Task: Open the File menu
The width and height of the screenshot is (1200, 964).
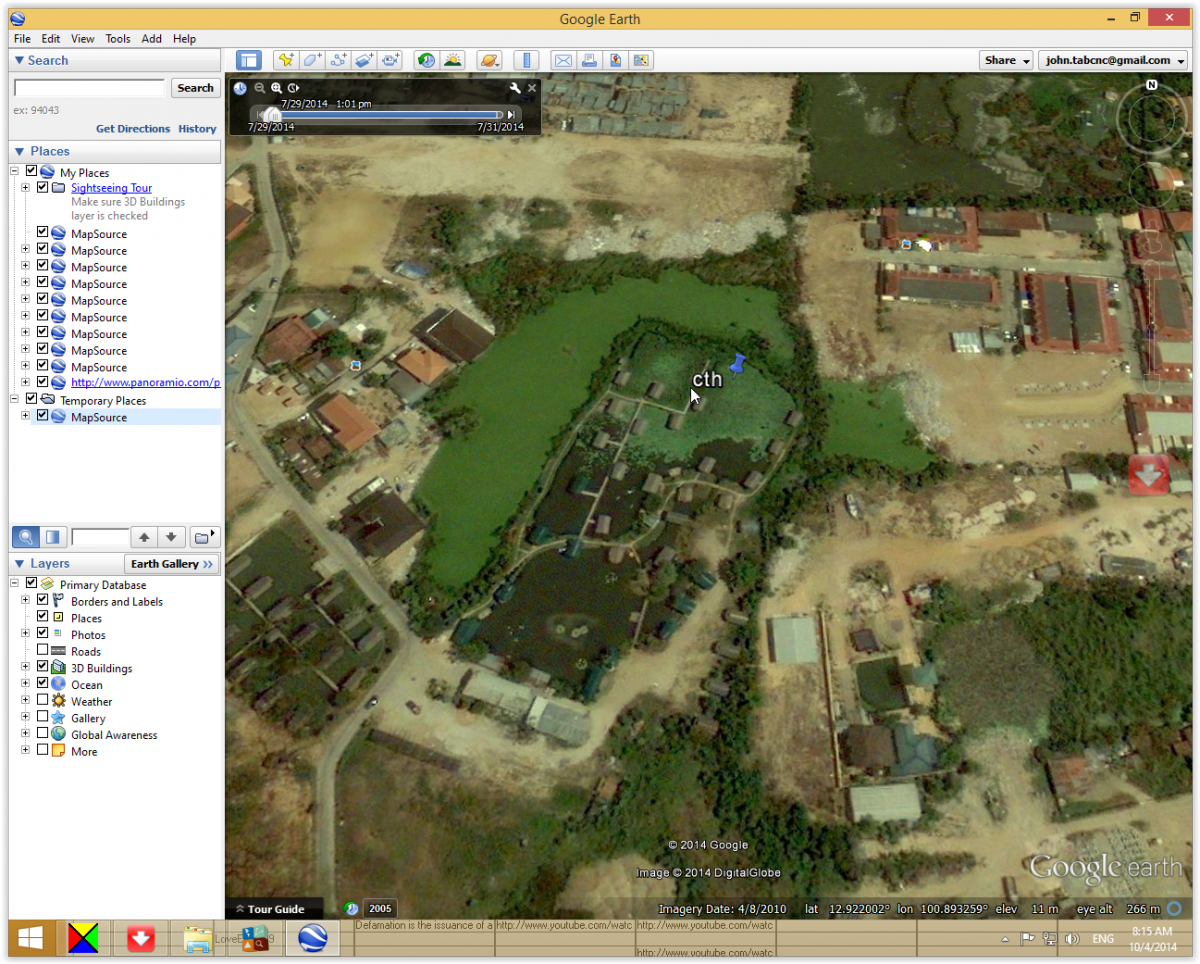Action: [x=22, y=39]
